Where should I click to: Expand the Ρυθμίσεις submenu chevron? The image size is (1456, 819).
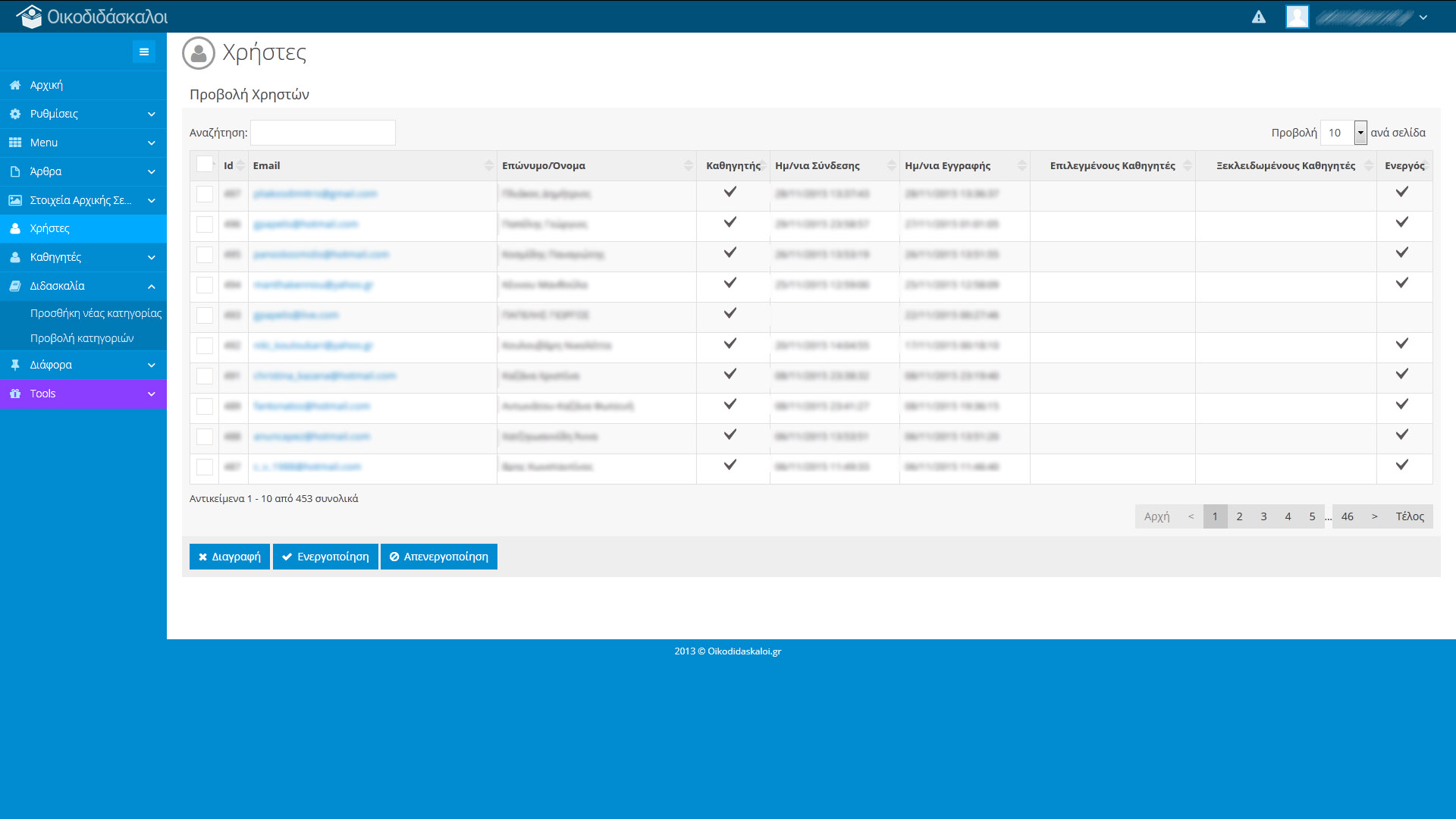(152, 114)
